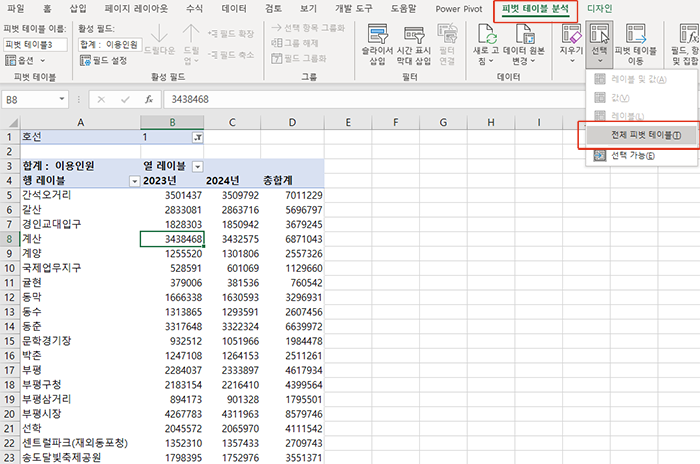This screenshot has height=464, width=700.
Task: Switch to the 페이지 레이아웃 tab
Action: [x=136, y=8]
